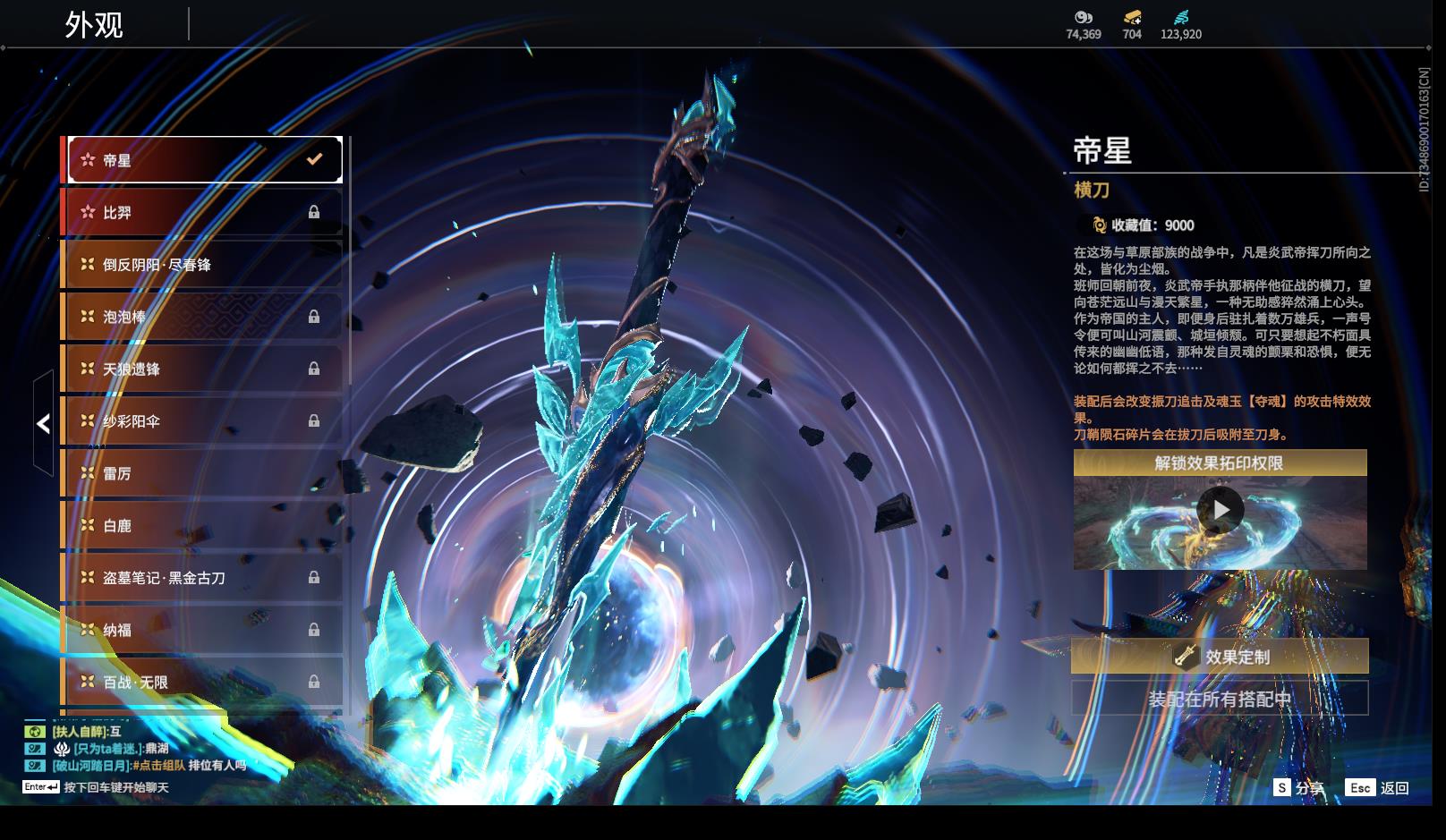Viewport: 1446px width, 840px height.
Task: Play the 帝星 effect preview video
Action: click(x=1220, y=510)
